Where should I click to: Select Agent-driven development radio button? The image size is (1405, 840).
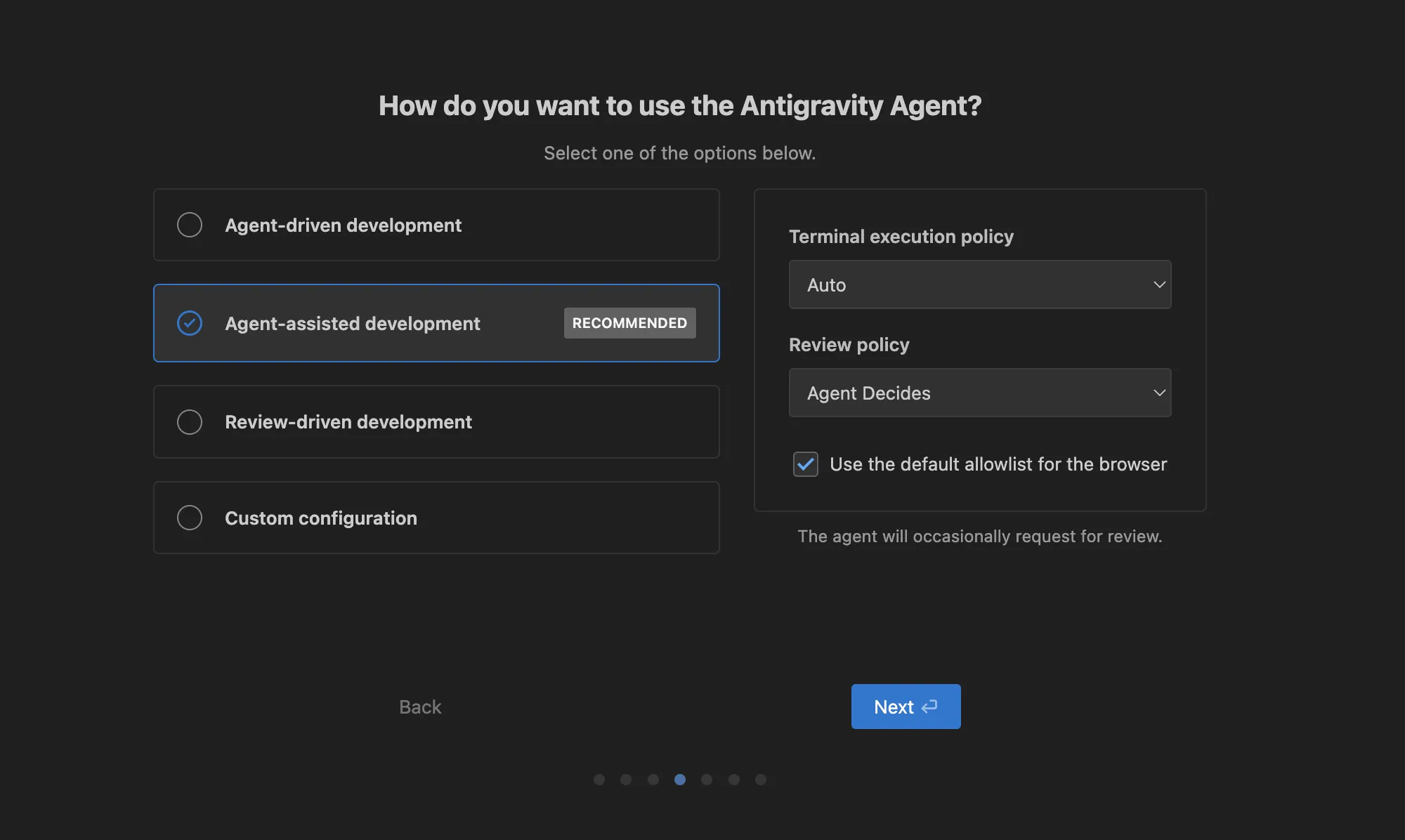[x=190, y=225]
